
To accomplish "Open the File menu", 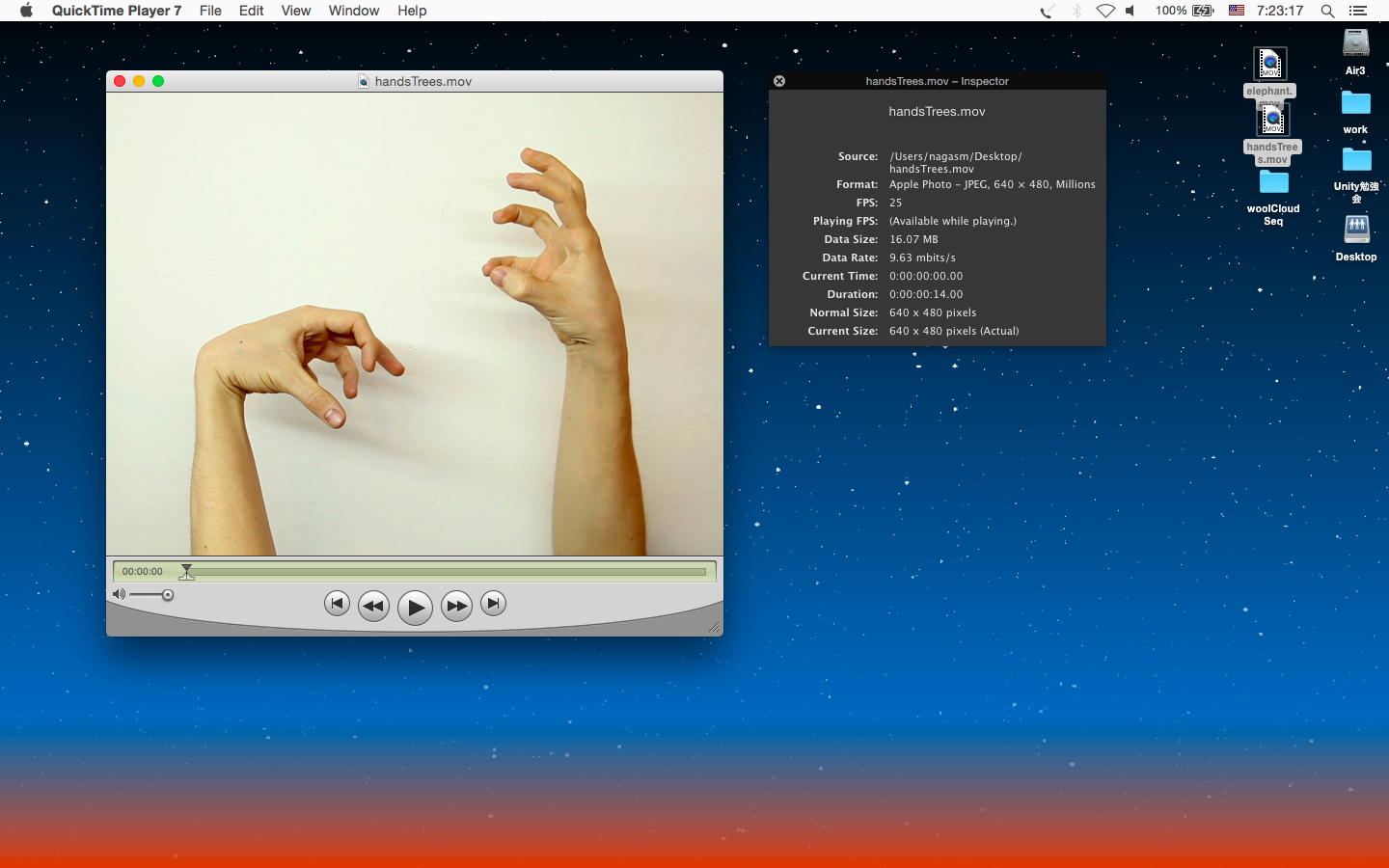I will coord(210,11).
